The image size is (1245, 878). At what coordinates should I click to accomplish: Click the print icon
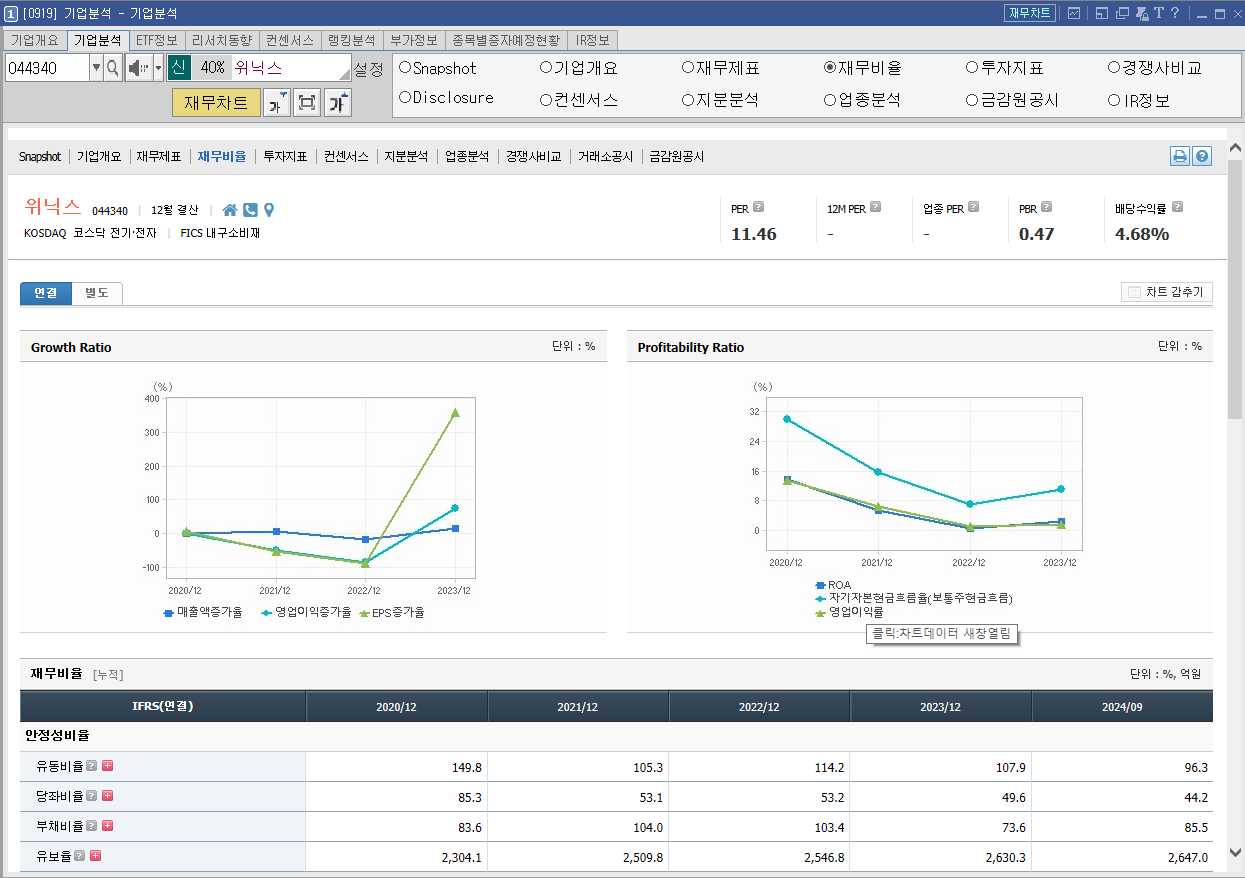pos(1180,156)
